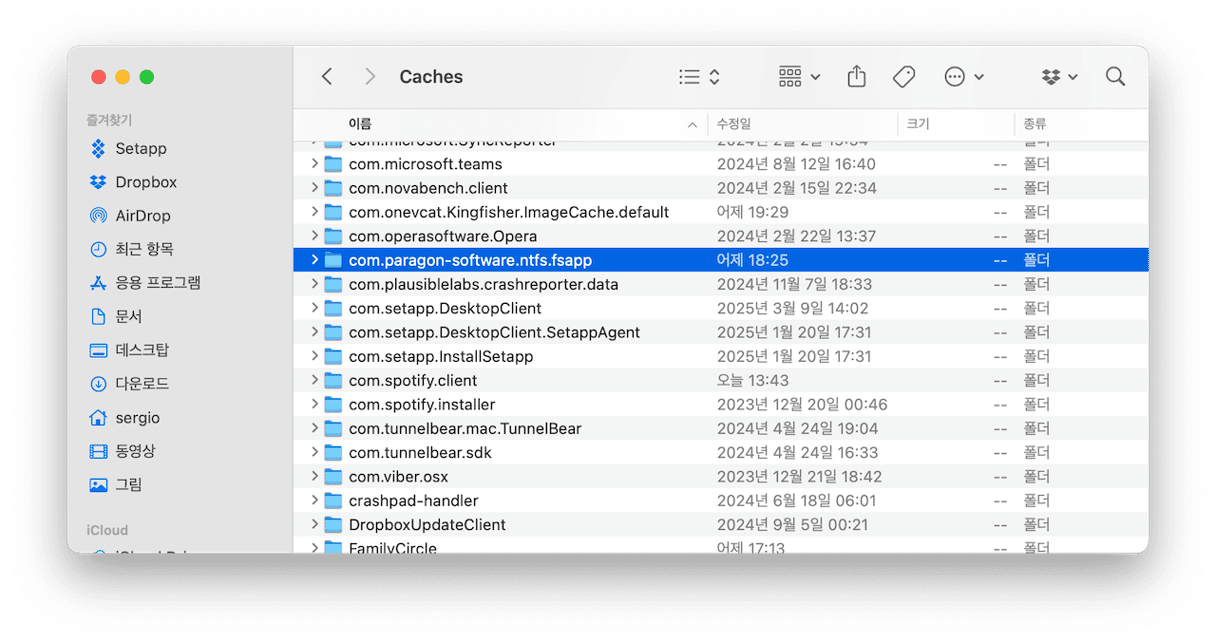
Task: Expand the com.setapp.InstallSetapp folder
Action: tap(314, 356)
